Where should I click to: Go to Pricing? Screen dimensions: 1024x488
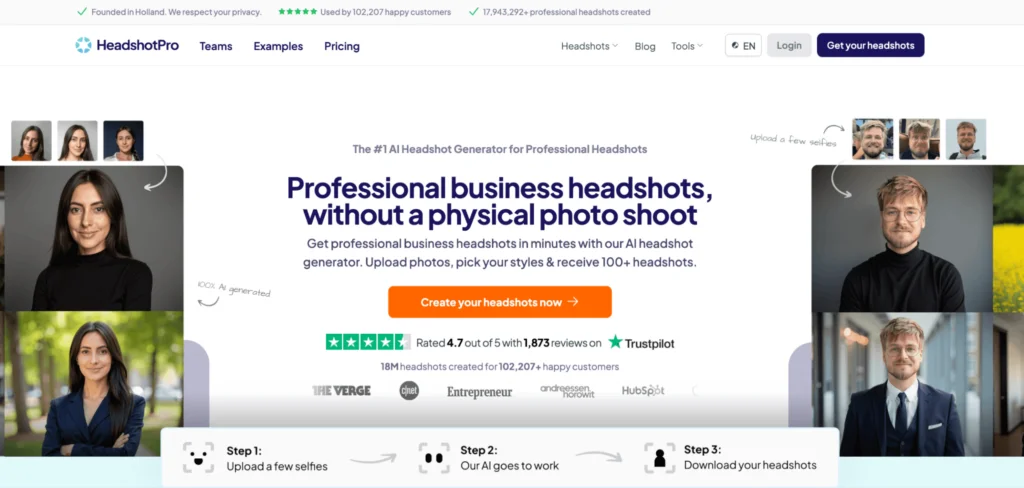pos(342,46)
